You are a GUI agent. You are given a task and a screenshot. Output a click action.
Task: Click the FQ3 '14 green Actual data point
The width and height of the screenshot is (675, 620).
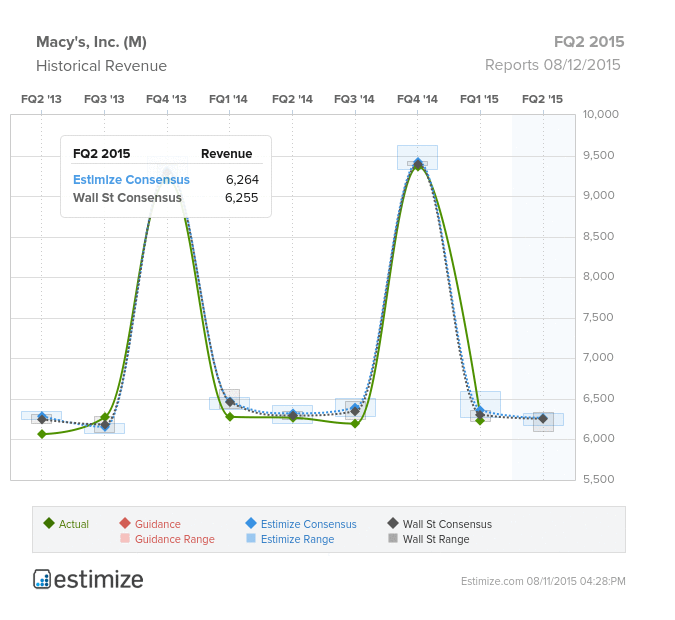click(355, 424)
